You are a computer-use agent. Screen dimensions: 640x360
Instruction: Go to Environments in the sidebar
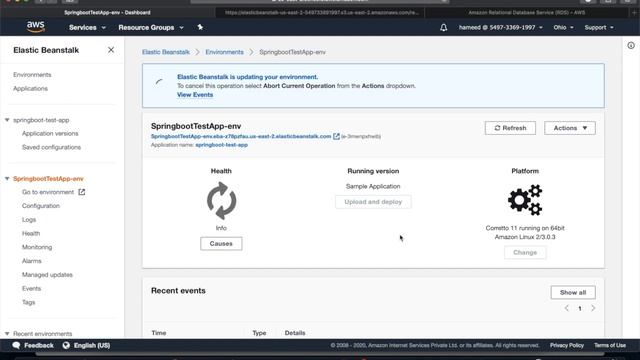pyautogui.click(x=32, y=75)
